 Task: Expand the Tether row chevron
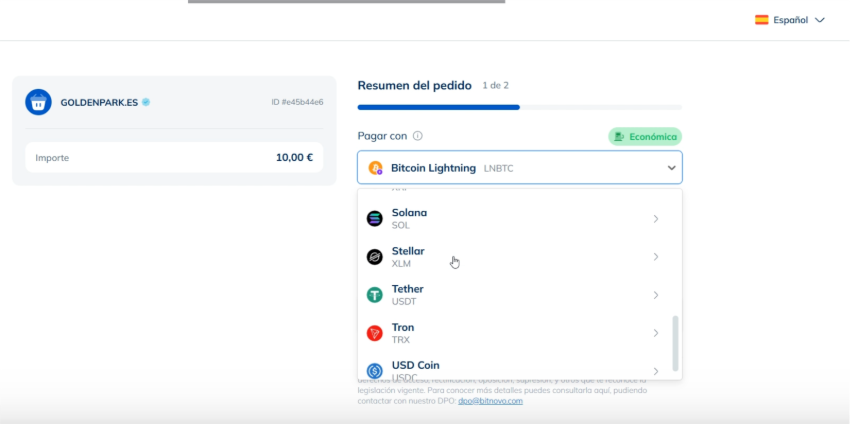pos(656,295)
